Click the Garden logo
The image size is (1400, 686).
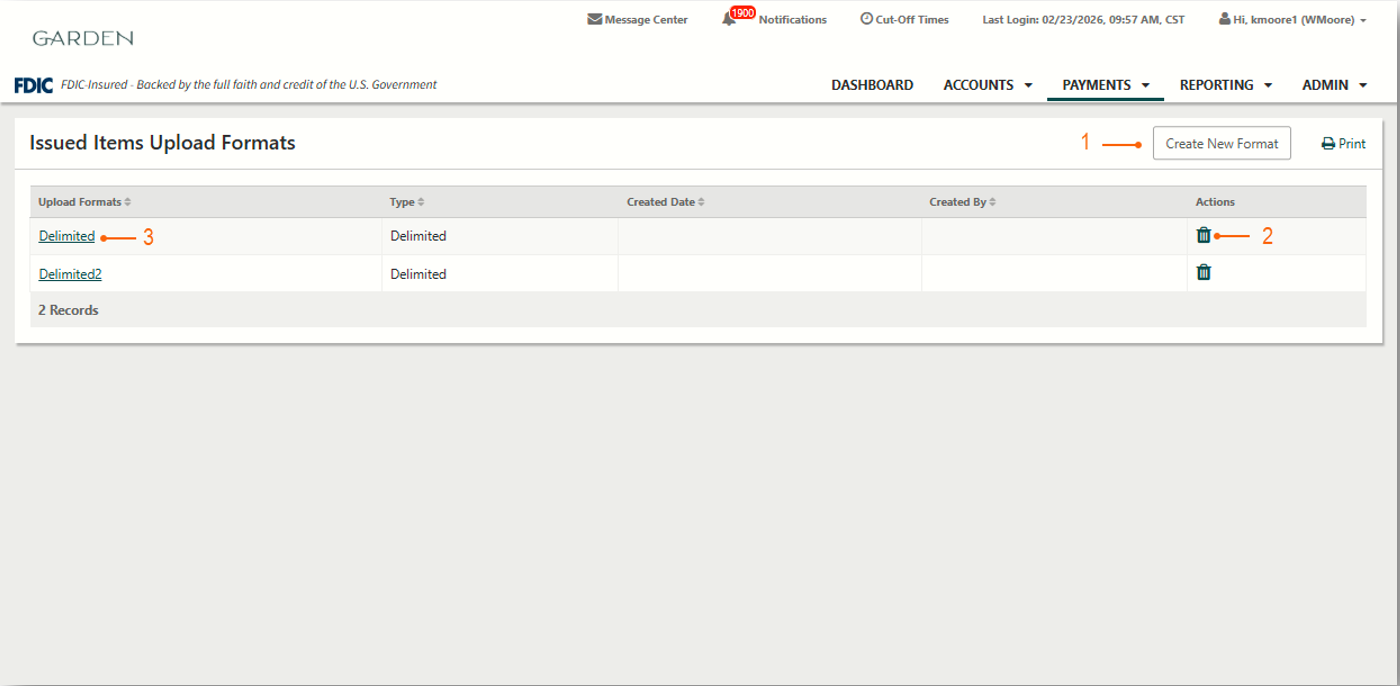[82, 38]
